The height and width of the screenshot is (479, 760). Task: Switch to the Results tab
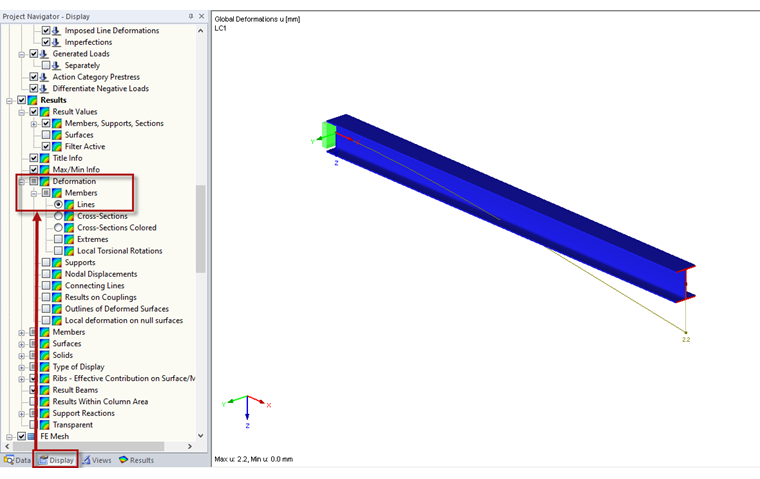point(136,460)
